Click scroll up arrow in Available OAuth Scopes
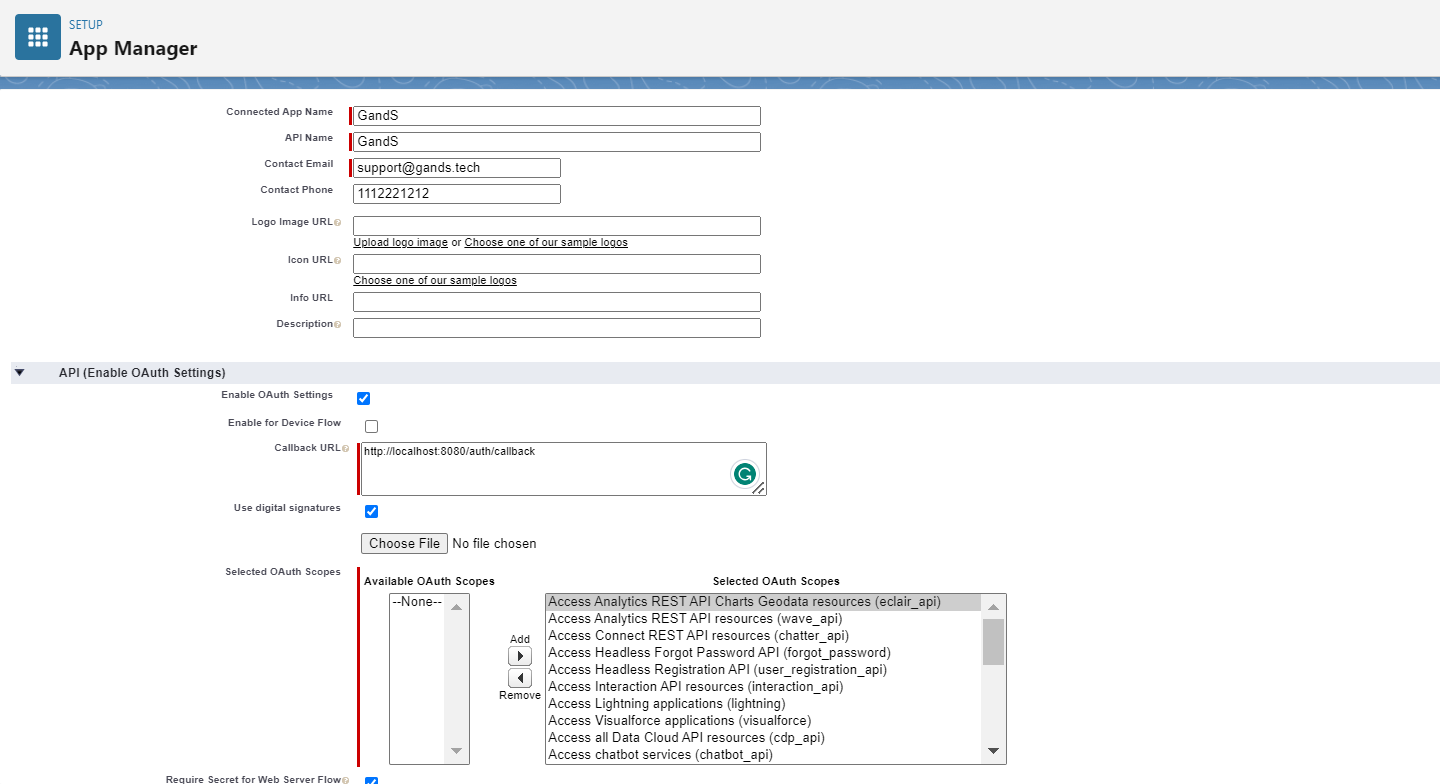The width and height of the screenshot is (1440, 784). click(x=456, y=607)
